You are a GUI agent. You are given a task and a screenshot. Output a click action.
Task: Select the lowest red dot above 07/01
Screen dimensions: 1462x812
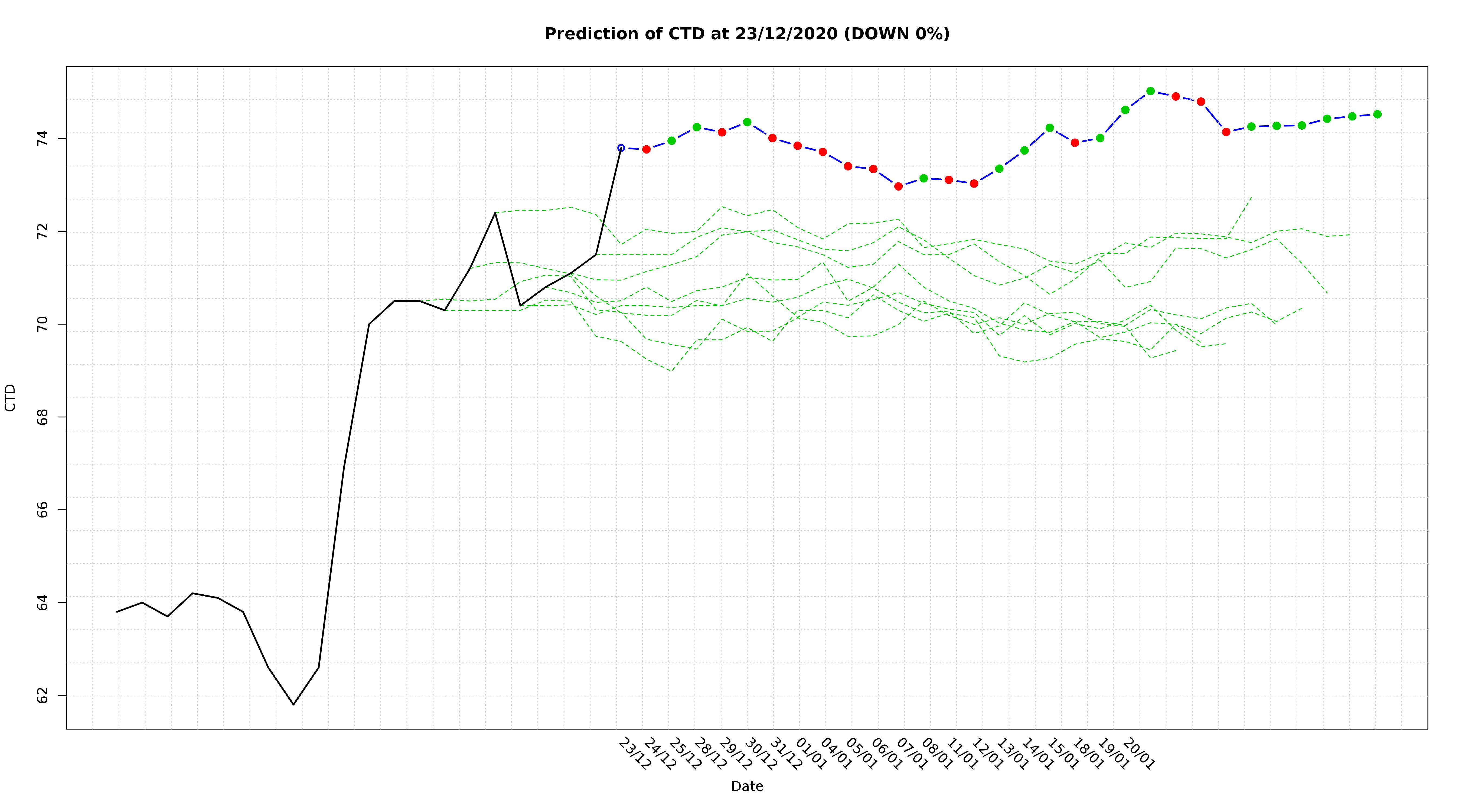coord(898,186)
